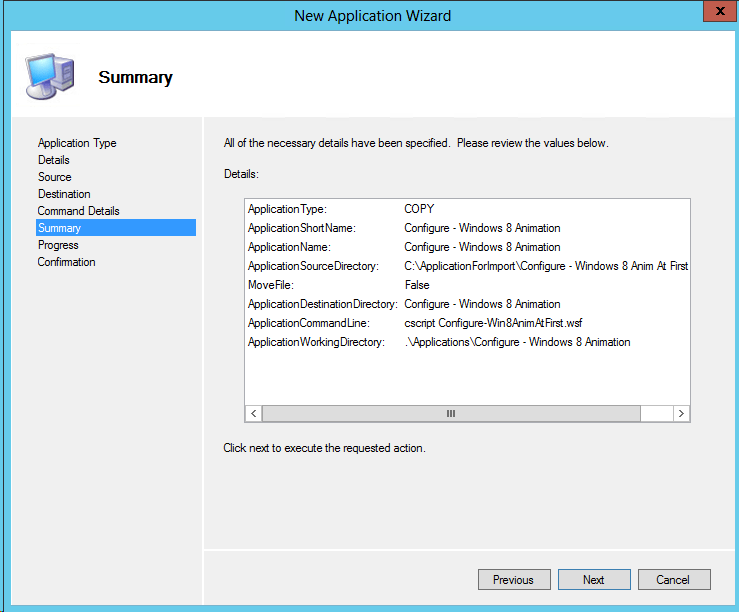The image size is (739, 612).
Task: Click the computer icon beside Summary heading
Action: [48, 77]
